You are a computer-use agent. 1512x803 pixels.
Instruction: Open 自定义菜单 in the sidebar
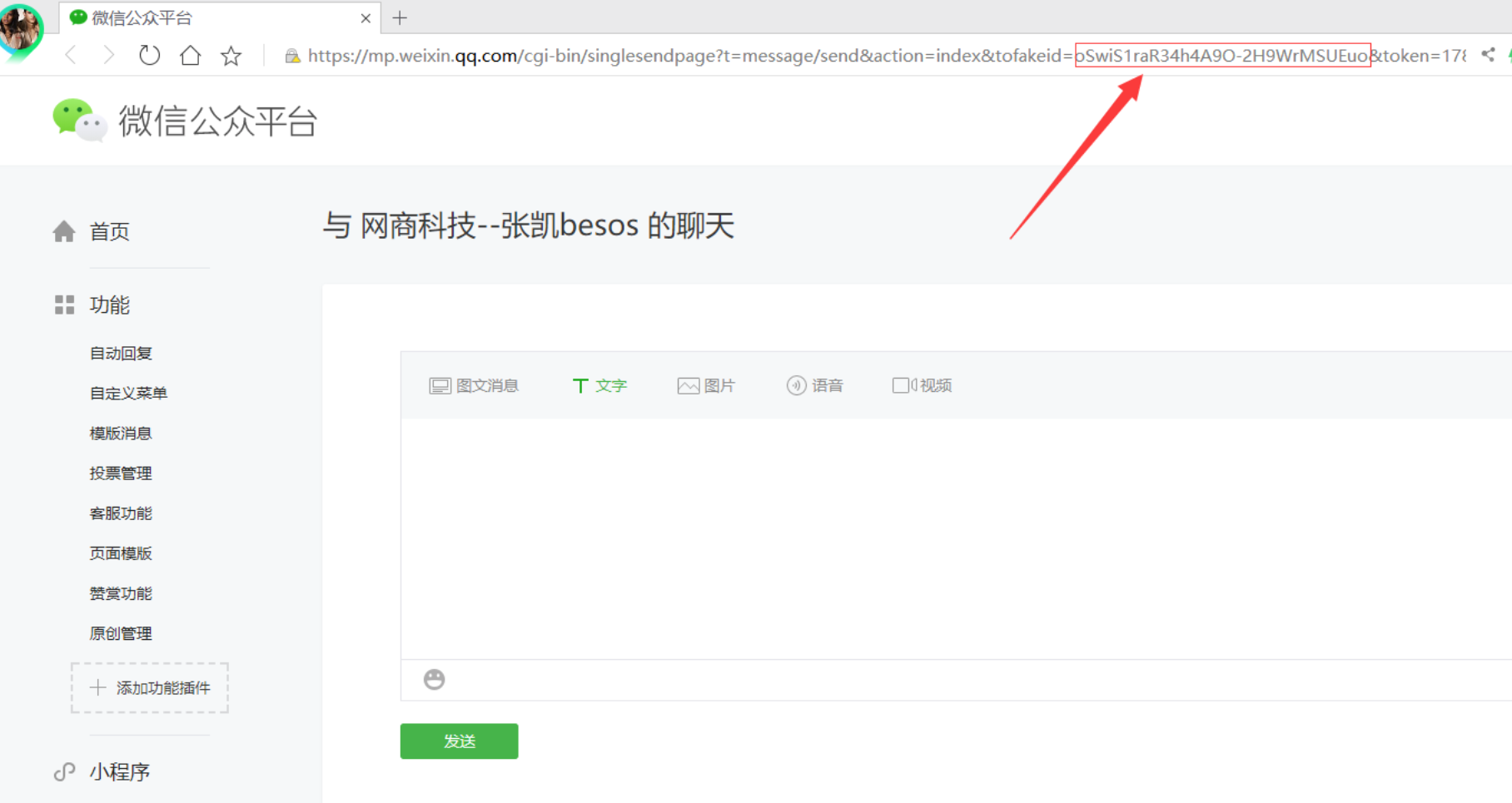click(x=128, y=393)
